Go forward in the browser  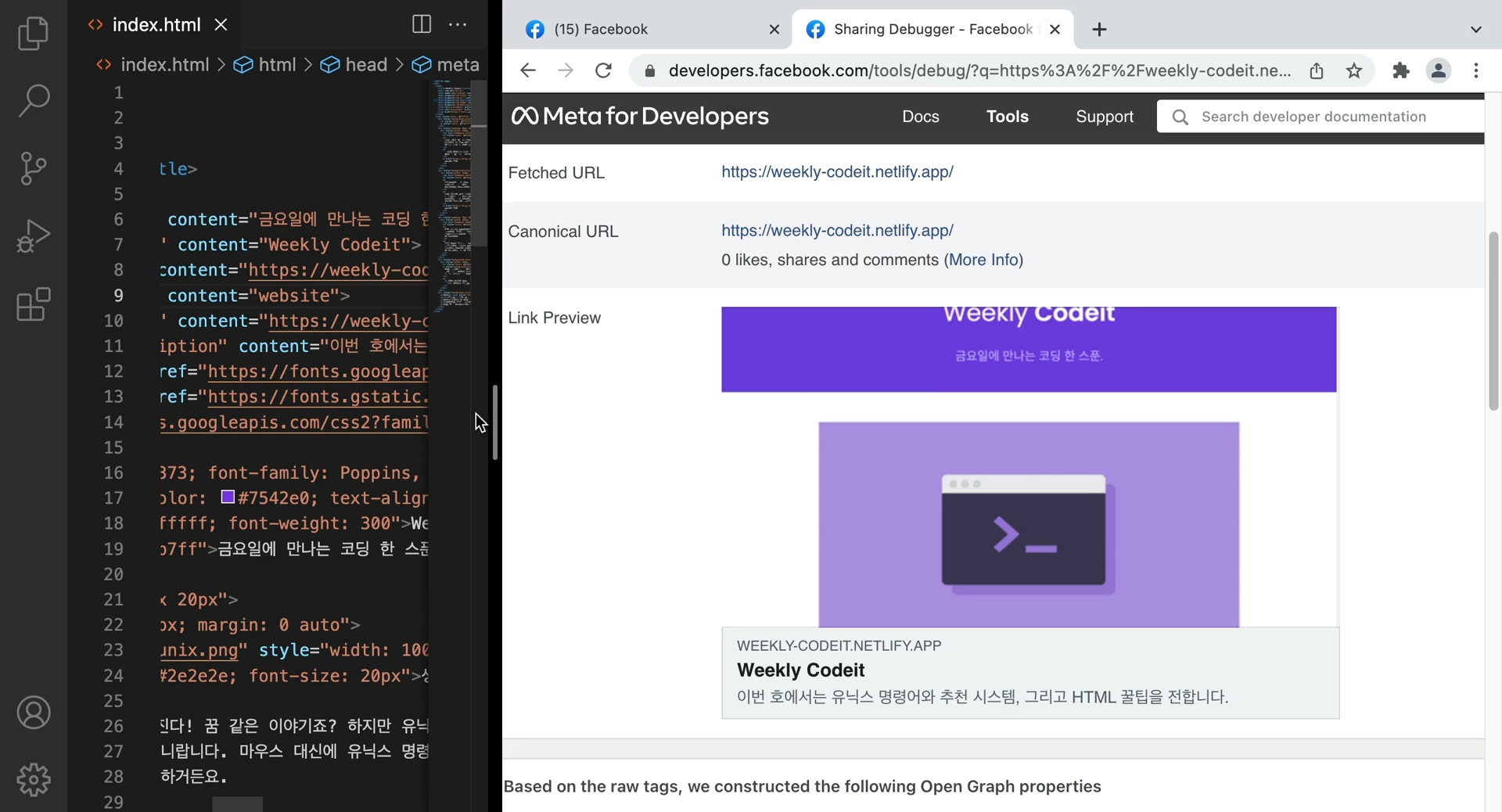tap(566, 71)
